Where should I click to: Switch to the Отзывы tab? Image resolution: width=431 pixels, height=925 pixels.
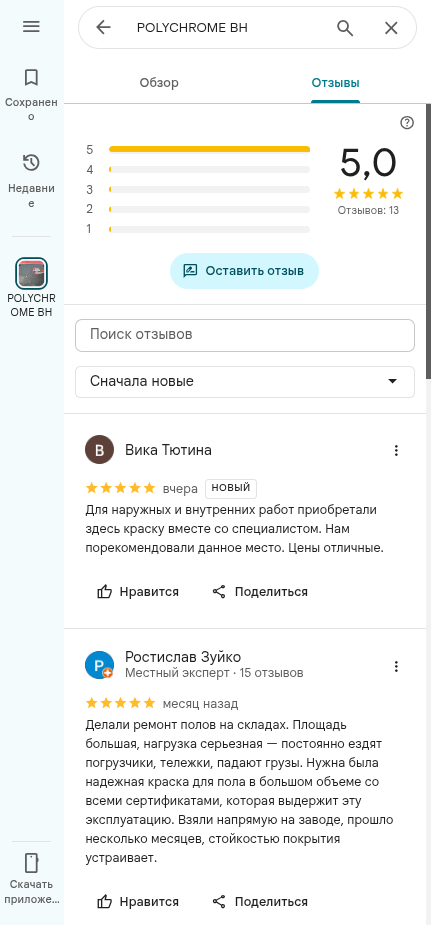[335, 83]
